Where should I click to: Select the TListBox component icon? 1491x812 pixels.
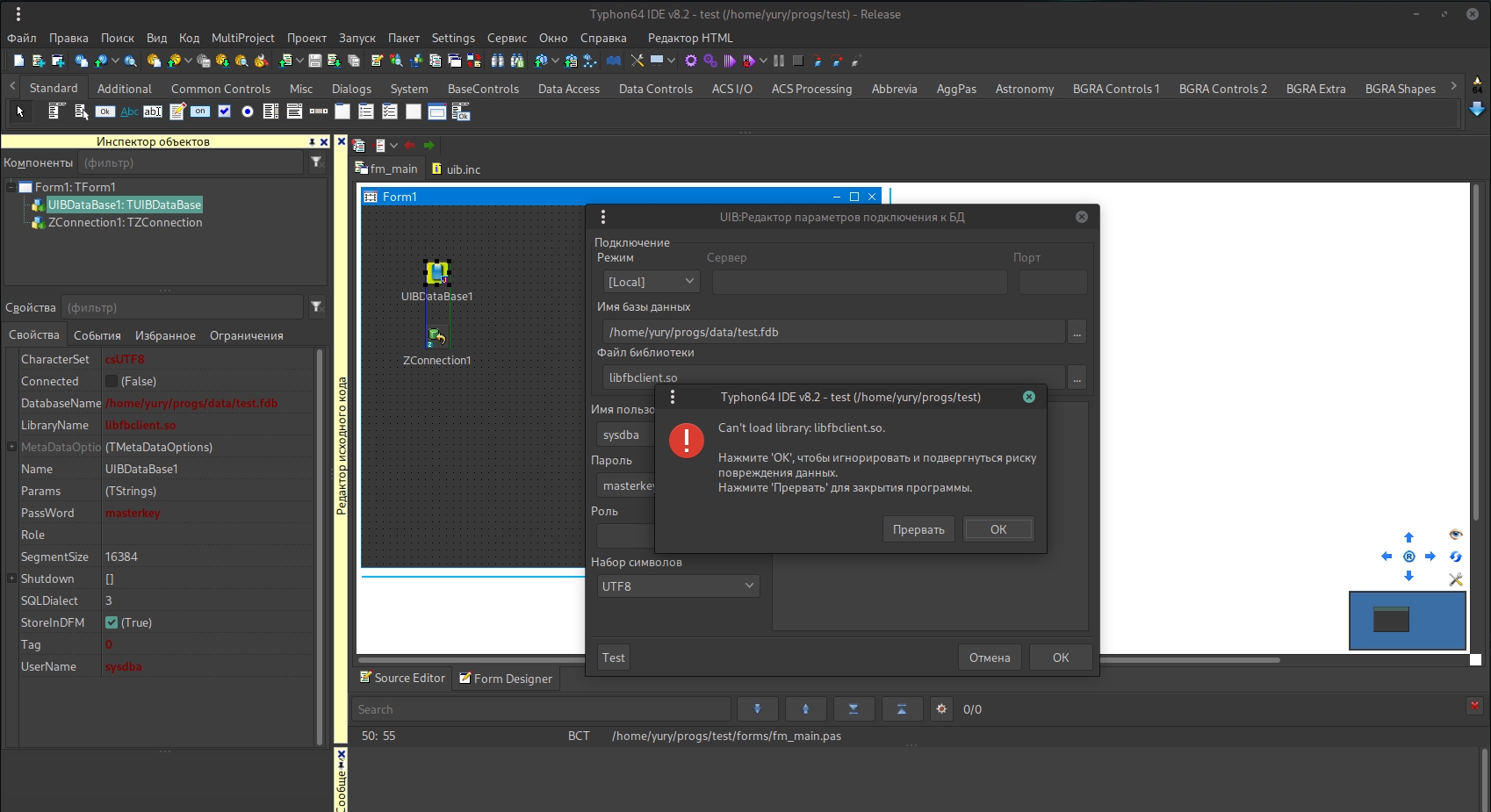[270, 111]
